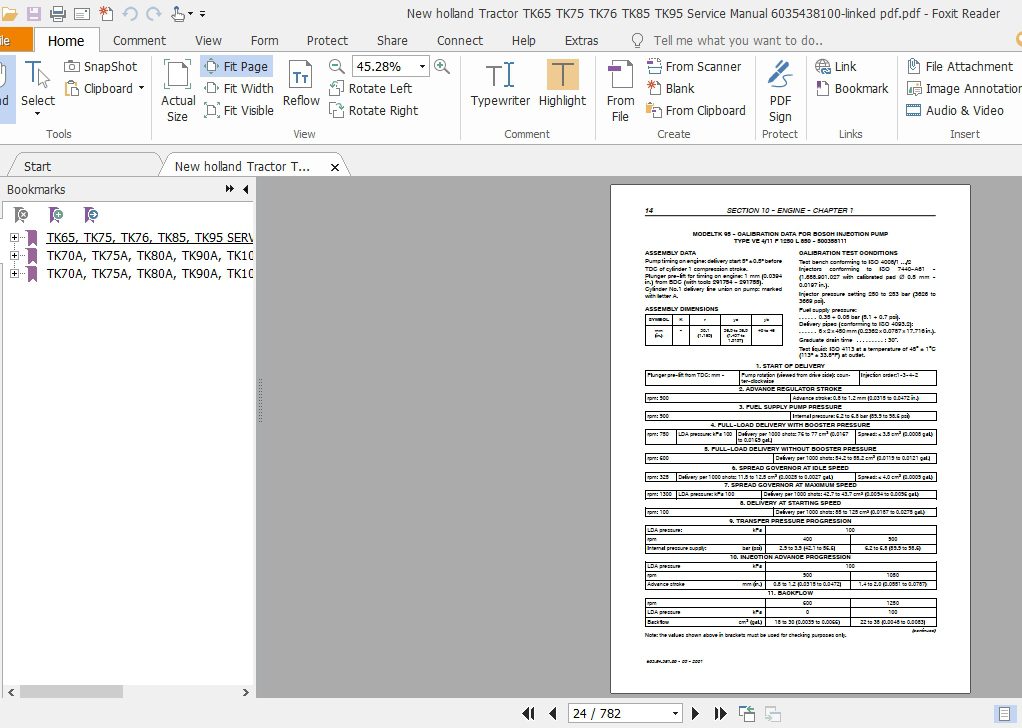This screenshot has height=728, width=1022.
Task: Expand the first TK65, TK75 bookmark
Action: [x=14, y=238]
